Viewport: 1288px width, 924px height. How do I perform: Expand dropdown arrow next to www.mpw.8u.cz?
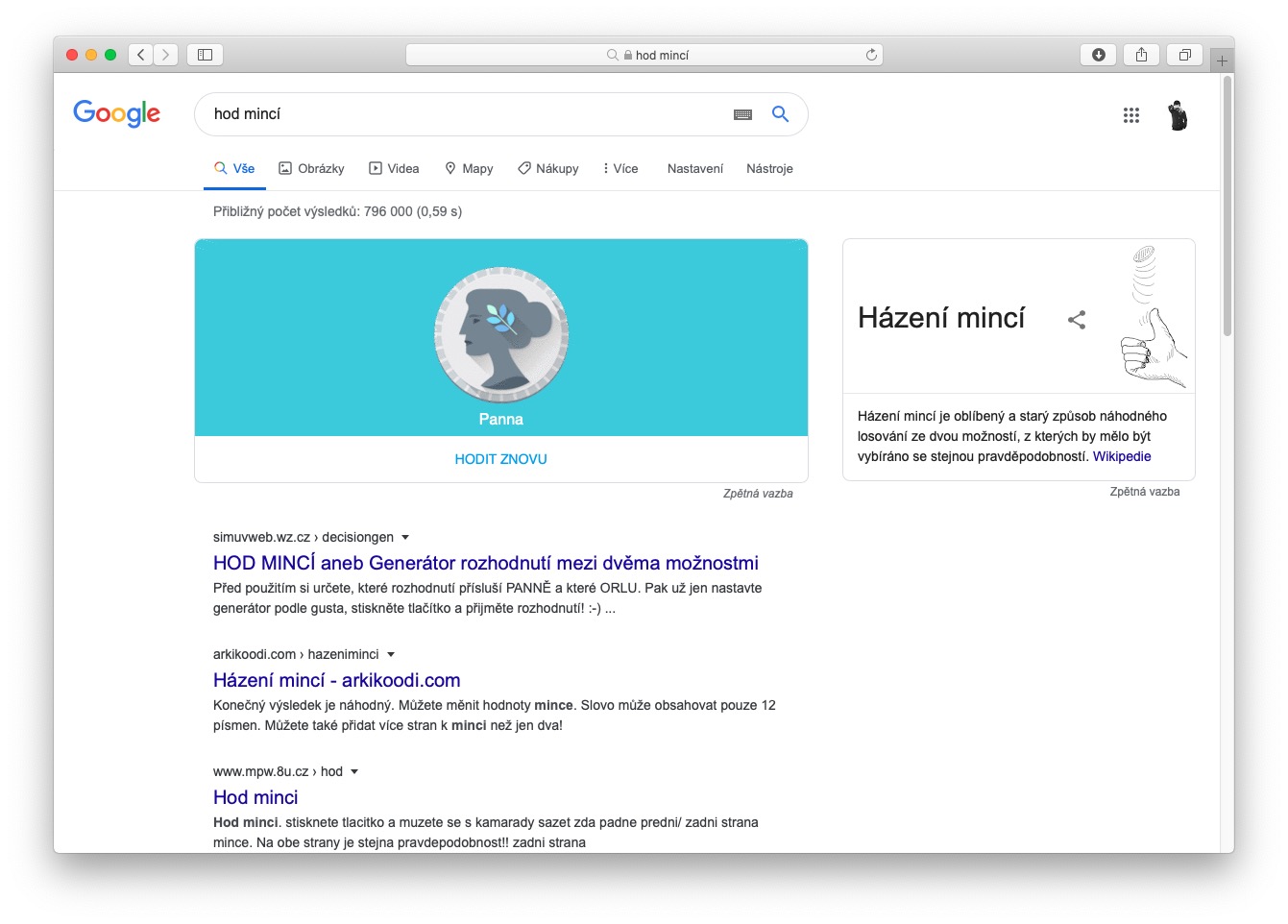tap(354, 771)
